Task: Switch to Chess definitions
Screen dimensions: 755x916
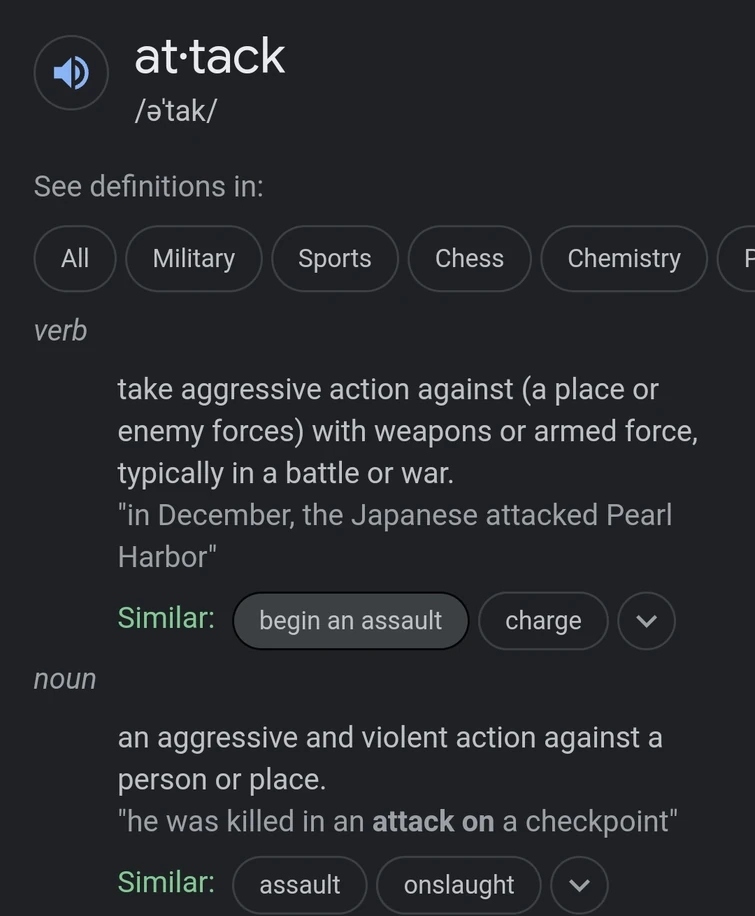Action: click(x=469, y=259)
